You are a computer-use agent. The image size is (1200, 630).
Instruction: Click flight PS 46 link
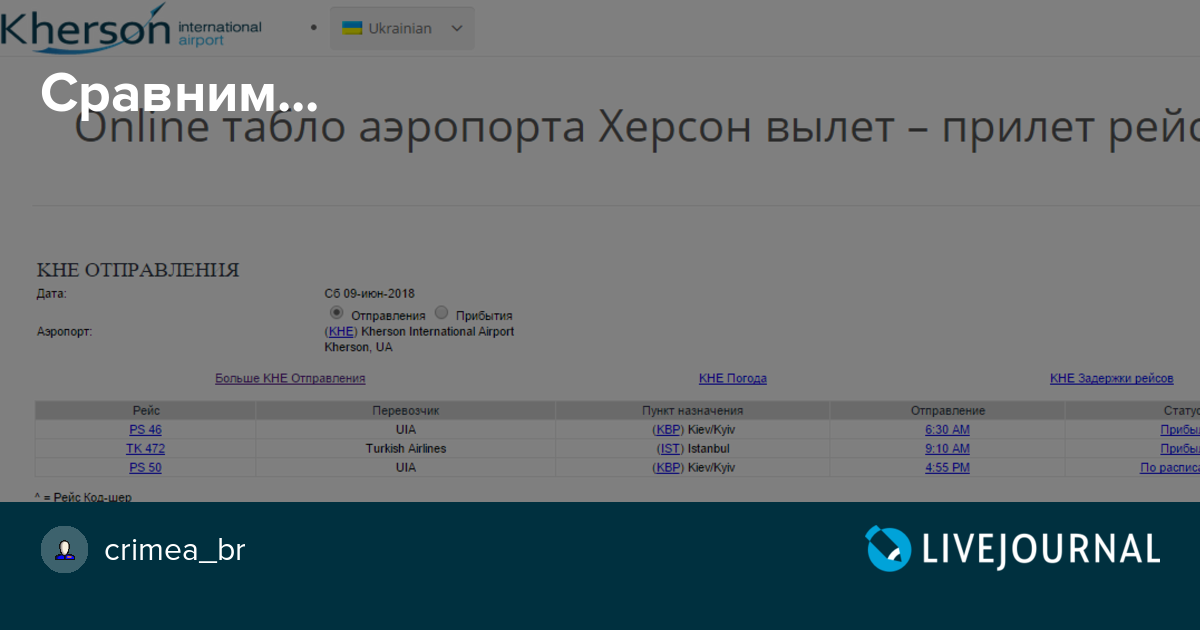(x=145, y=430)
